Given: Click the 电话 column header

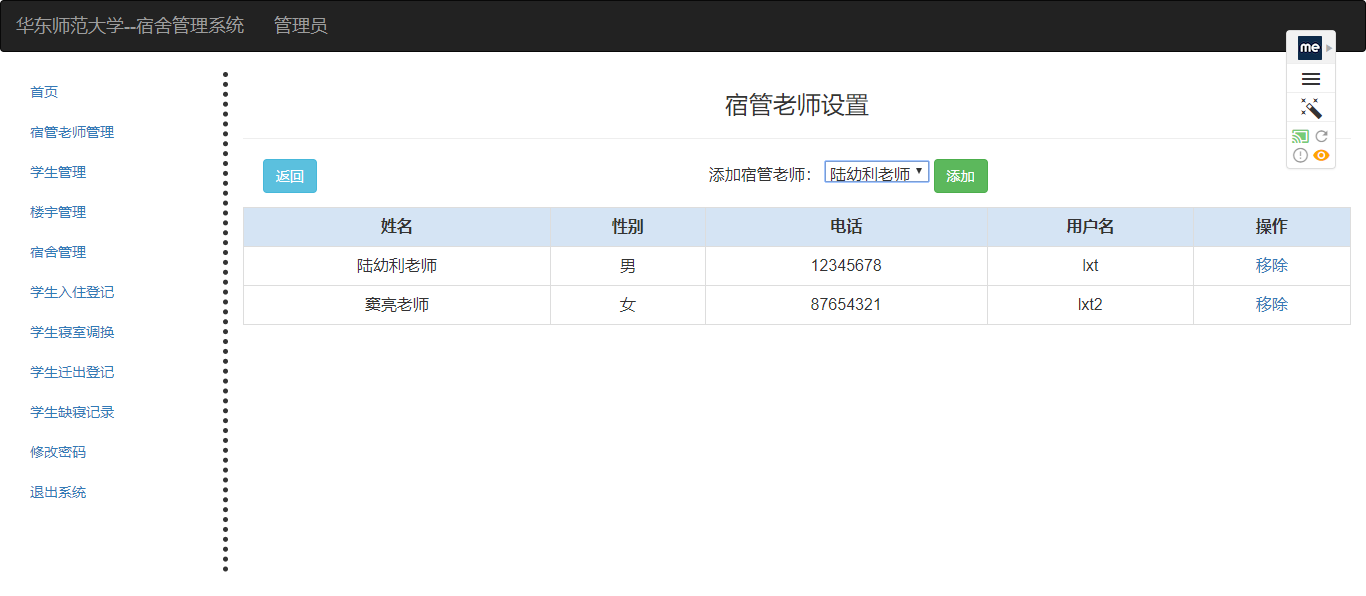Looking at the screenshot, I should tap(846, 227).
